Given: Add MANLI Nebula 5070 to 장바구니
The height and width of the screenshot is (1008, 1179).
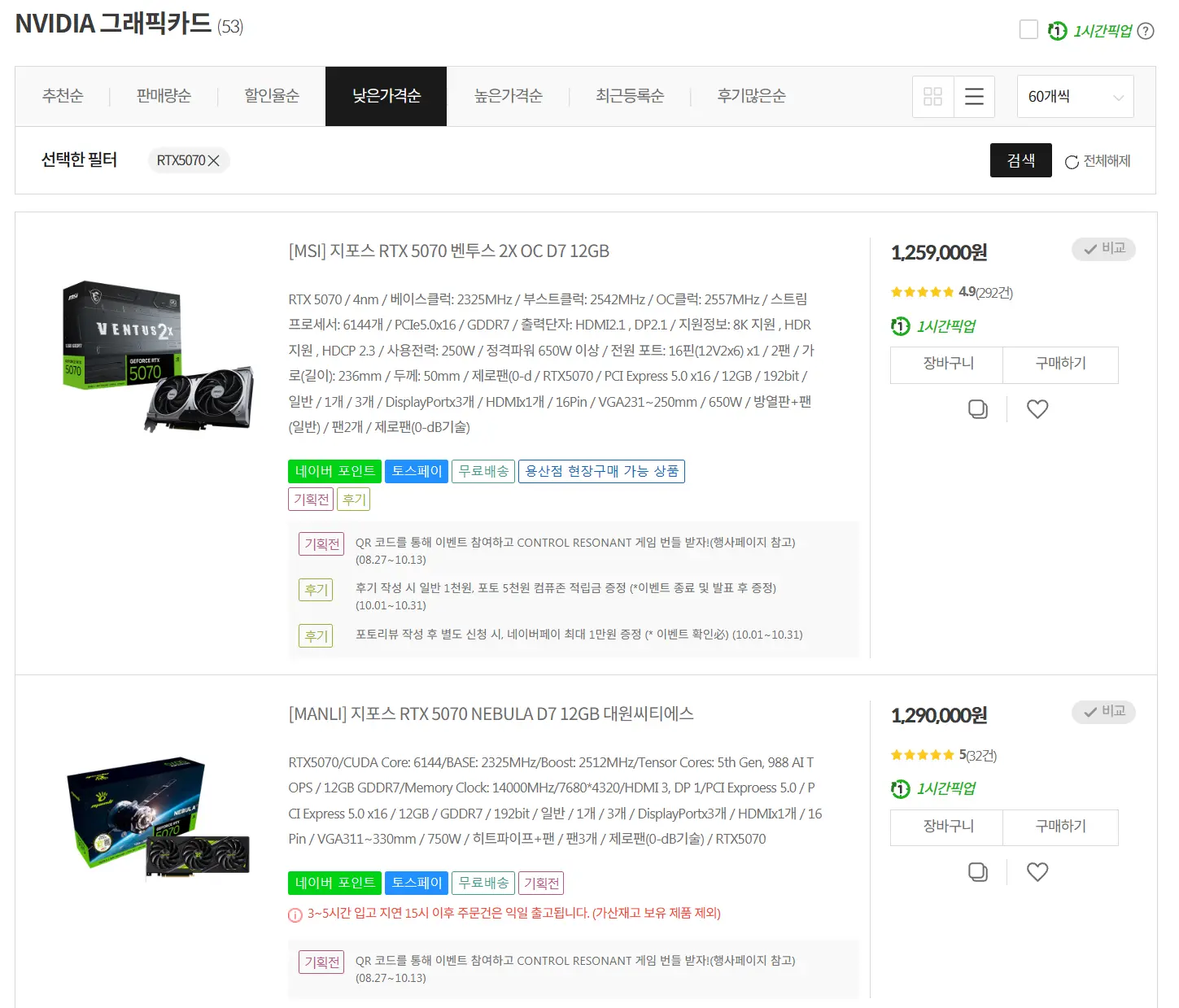Looking at the screenshot, I should click(x=947, y=827).
